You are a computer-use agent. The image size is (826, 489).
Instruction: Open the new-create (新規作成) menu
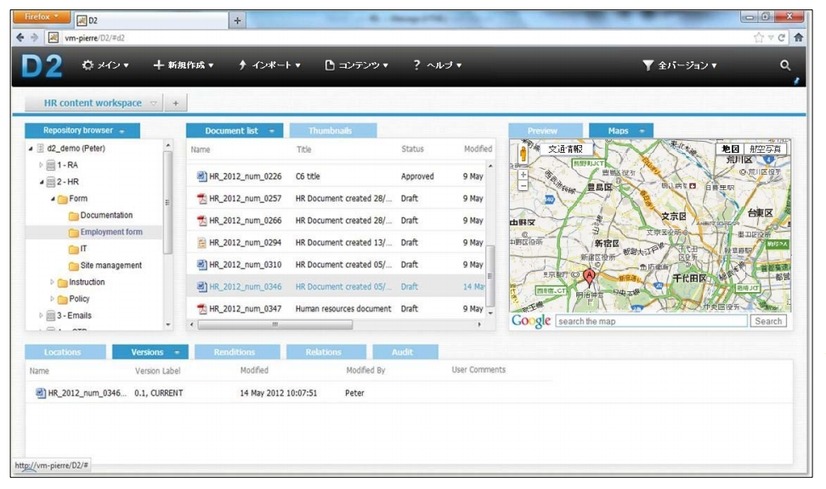click(x=183, y=65)
